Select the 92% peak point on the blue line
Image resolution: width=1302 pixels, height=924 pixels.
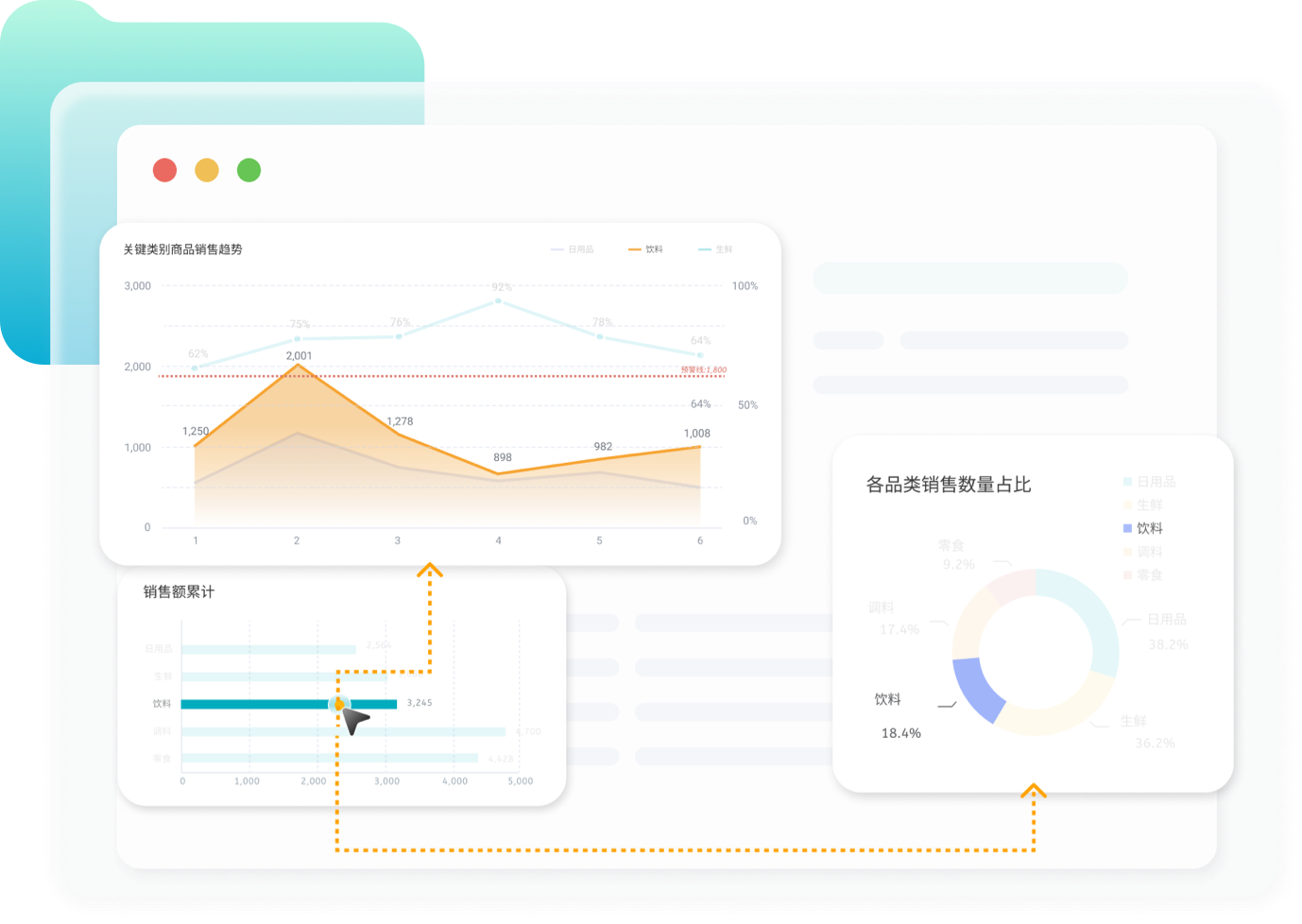pyautogui.click(x=499, y=301)
